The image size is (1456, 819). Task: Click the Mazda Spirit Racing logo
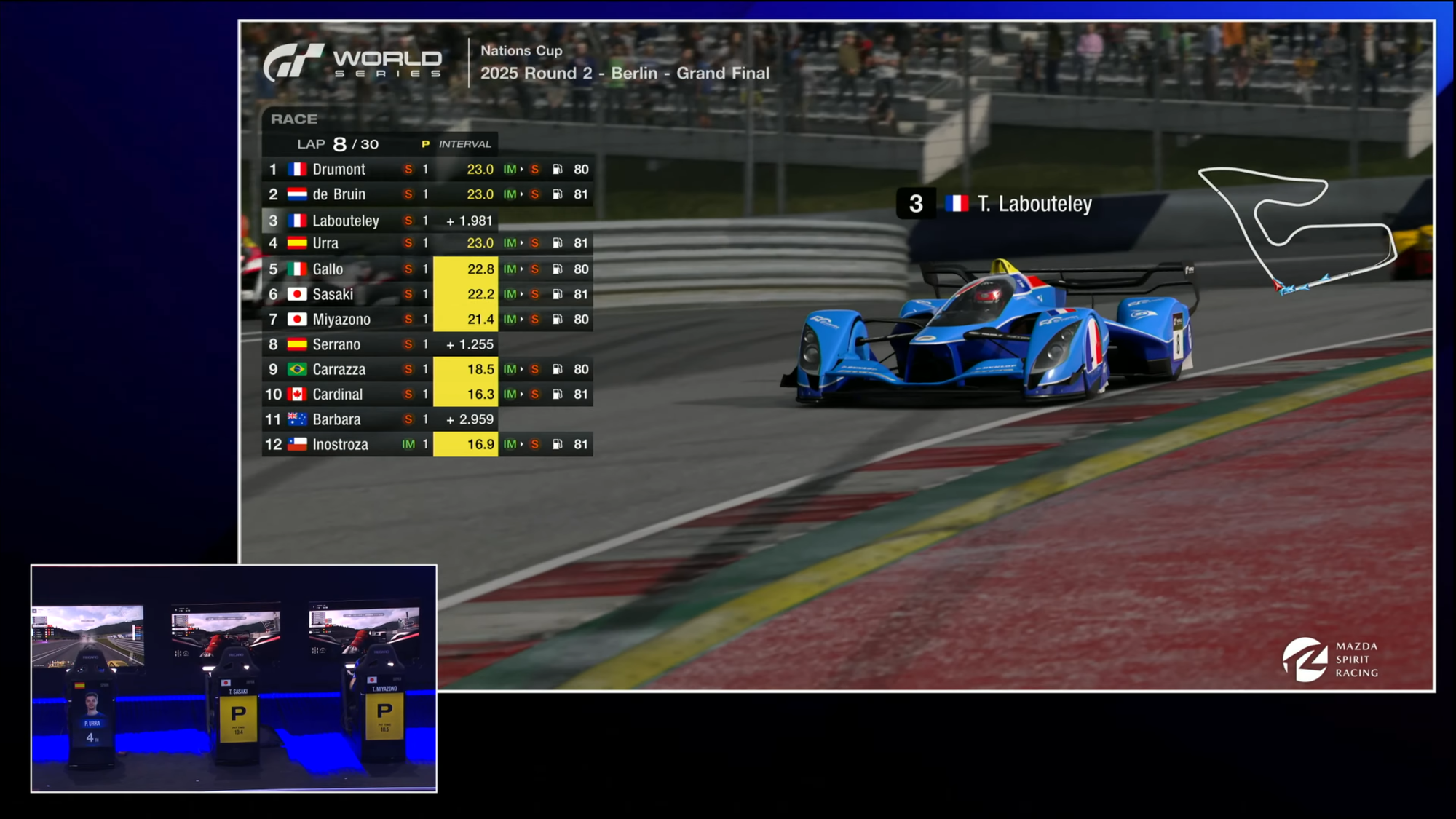1331,660
